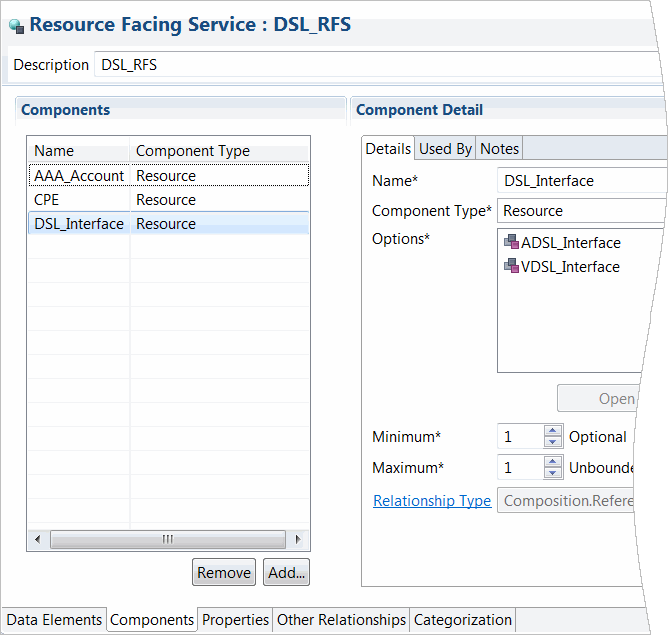Image resolution: width=669 pixels, height=635 pixels.
Task: Select the AAA_Account row
Action: click(x=169, y=175)
